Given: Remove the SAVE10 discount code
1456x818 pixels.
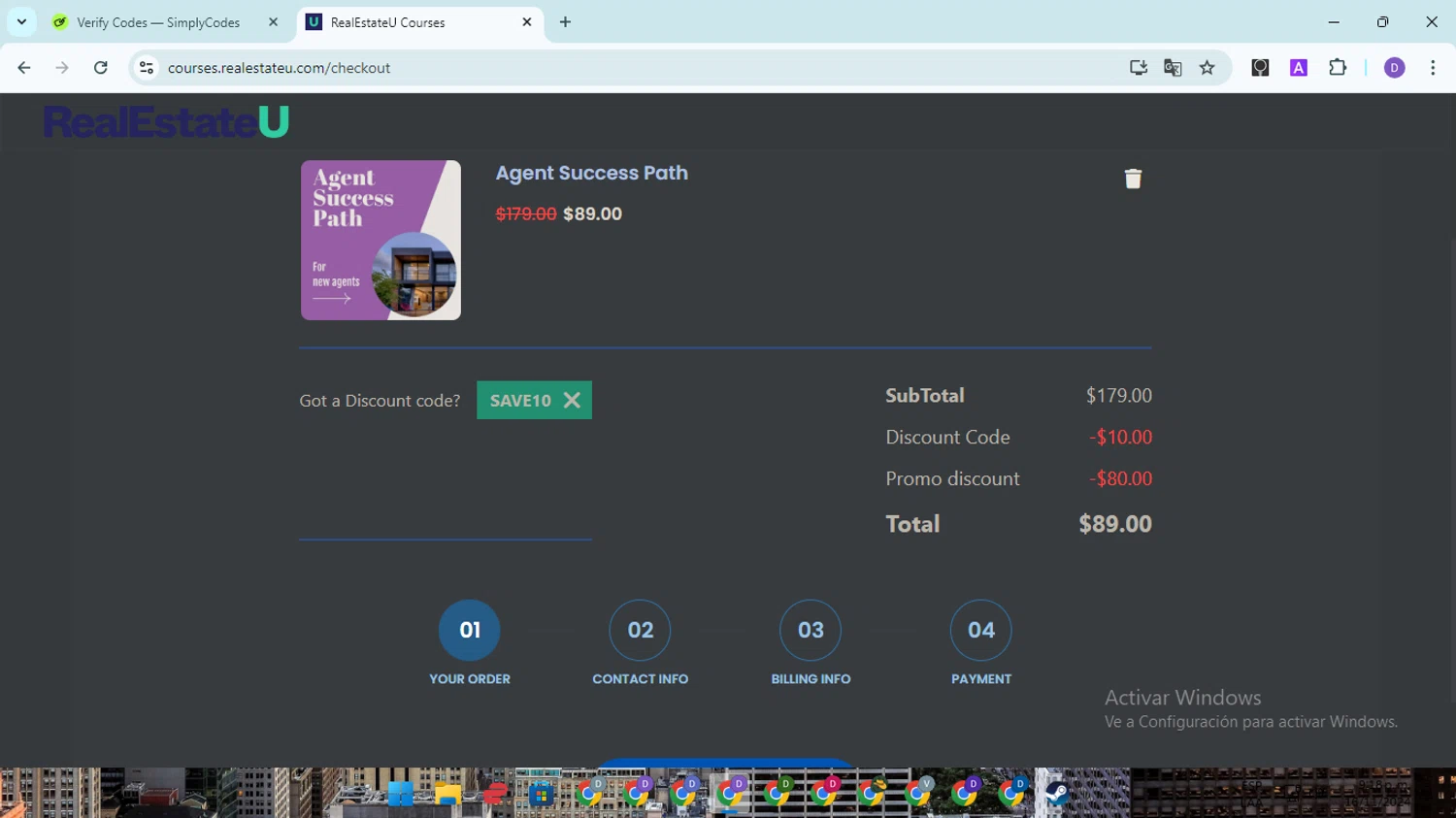Looking at the screenshot, I should [x=572, y=400].
